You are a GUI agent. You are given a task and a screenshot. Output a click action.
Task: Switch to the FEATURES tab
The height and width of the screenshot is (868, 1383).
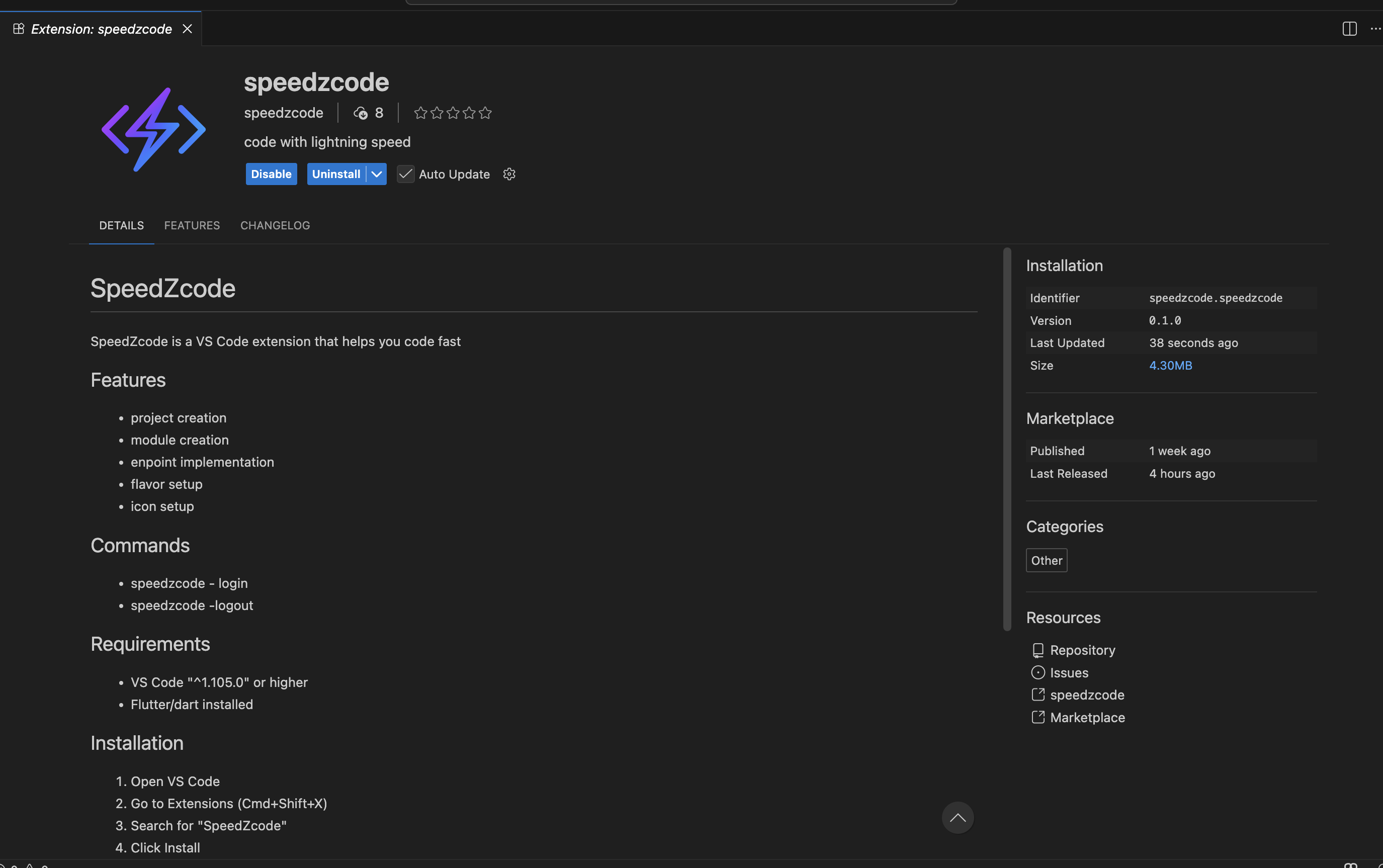[192, 225]
